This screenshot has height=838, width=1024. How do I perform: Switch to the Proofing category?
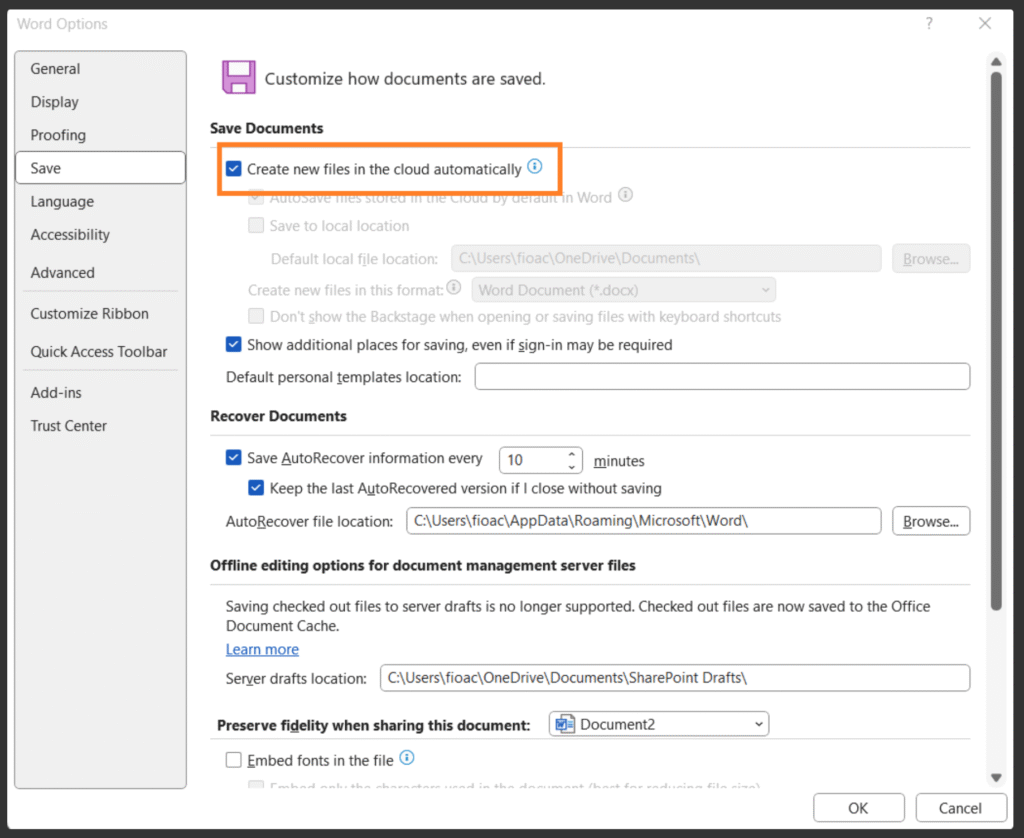[58, 135]
